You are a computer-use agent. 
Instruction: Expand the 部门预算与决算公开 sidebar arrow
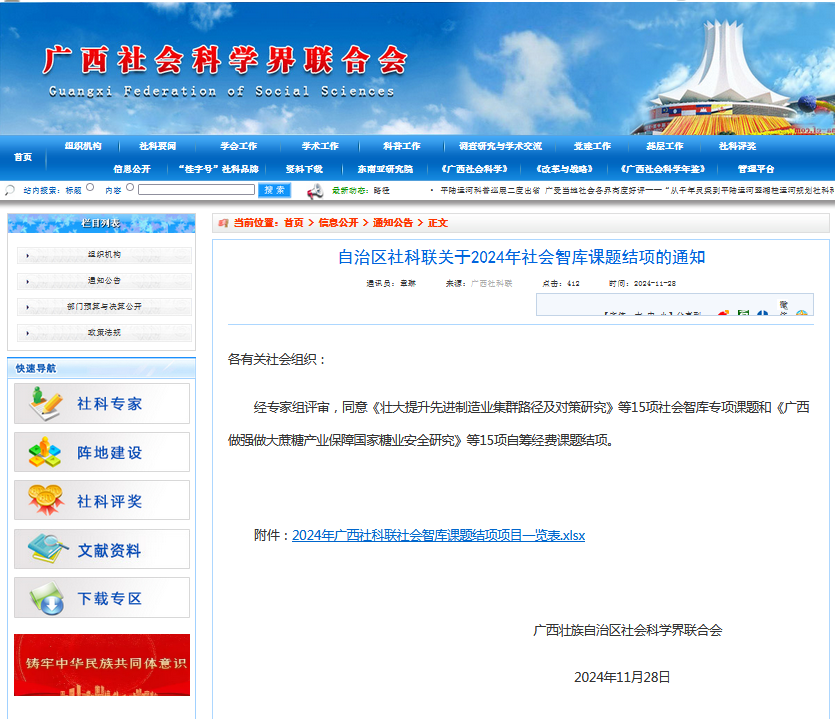point(28,307)
